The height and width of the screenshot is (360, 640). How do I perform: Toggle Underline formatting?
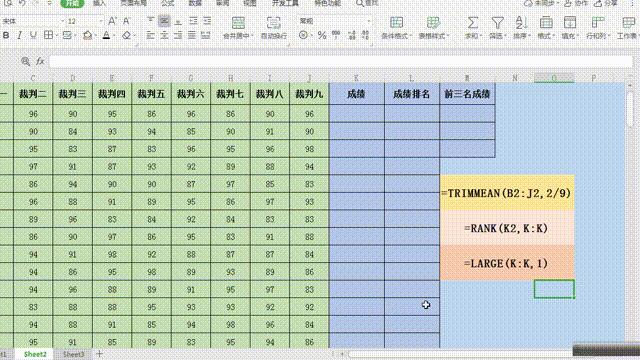[x=33, y=36]
